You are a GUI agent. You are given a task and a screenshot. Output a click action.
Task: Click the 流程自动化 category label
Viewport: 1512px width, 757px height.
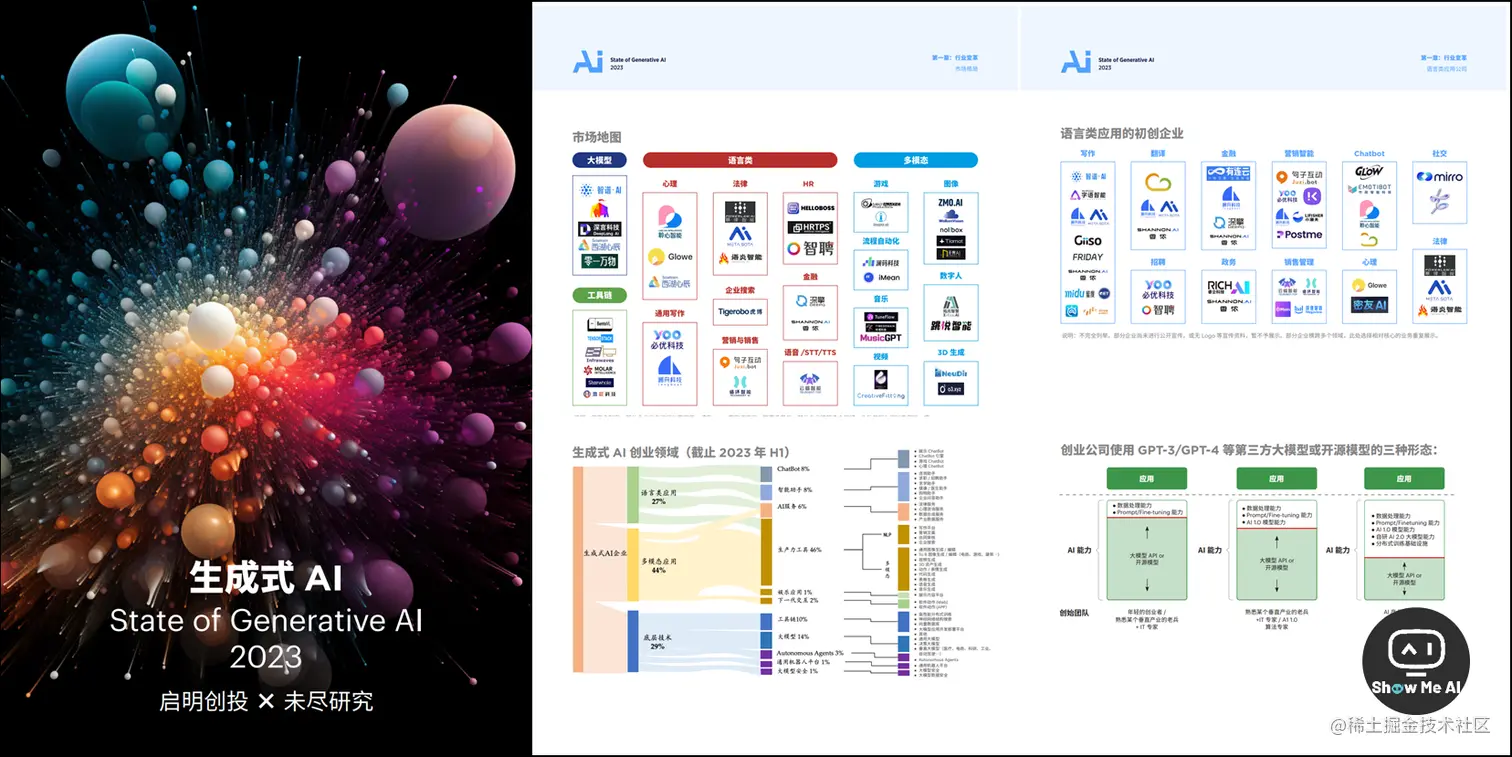(881, 241)
